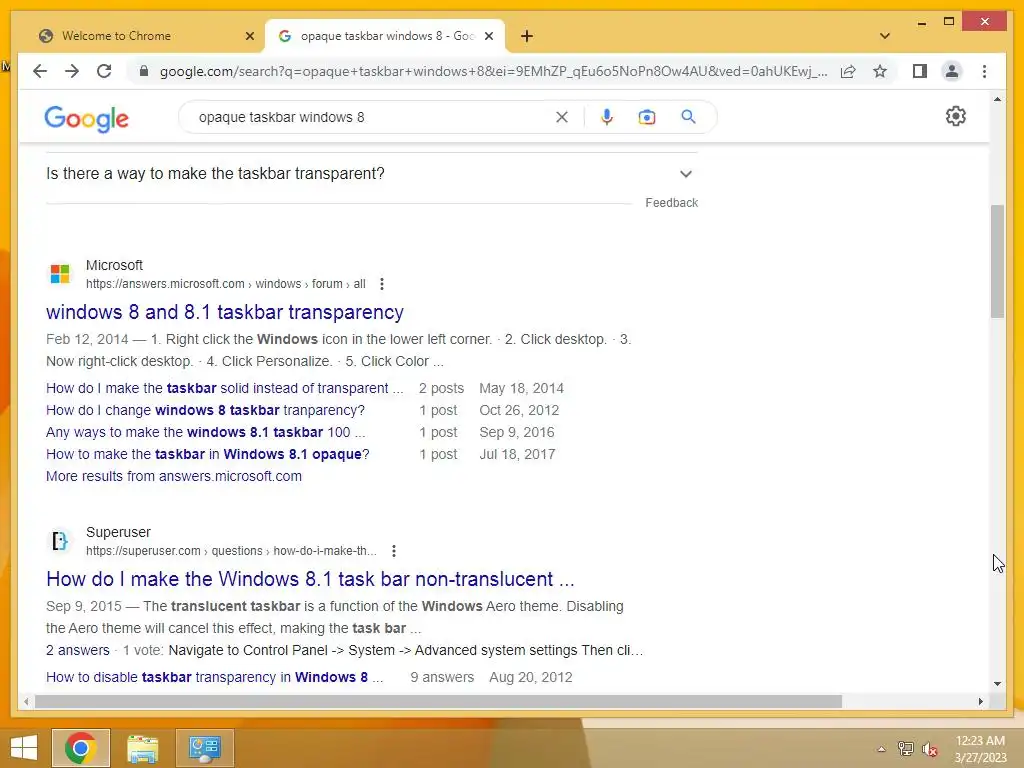
Task: Open the Control Panel taskbar icon
Action: (204, 748)
